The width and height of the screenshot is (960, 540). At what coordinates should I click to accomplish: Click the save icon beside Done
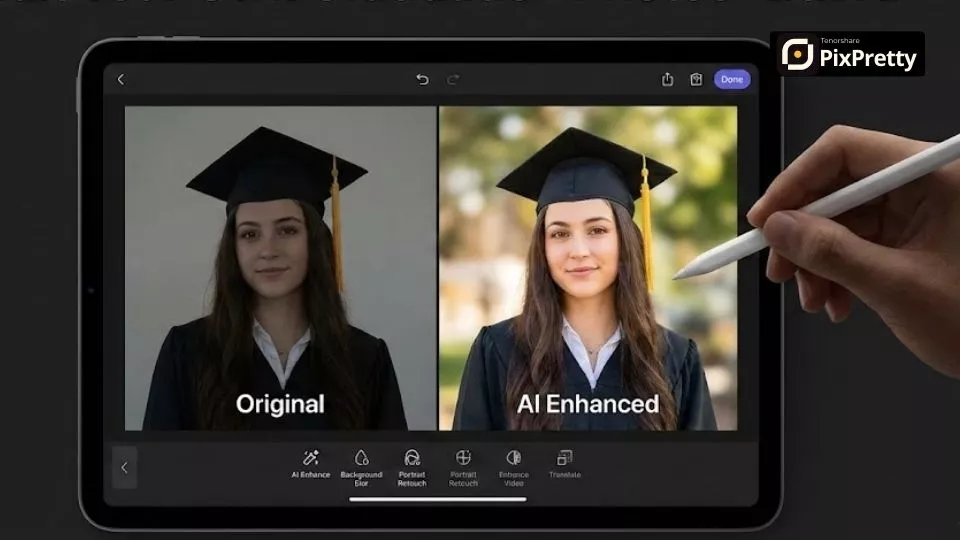(696, 80)
